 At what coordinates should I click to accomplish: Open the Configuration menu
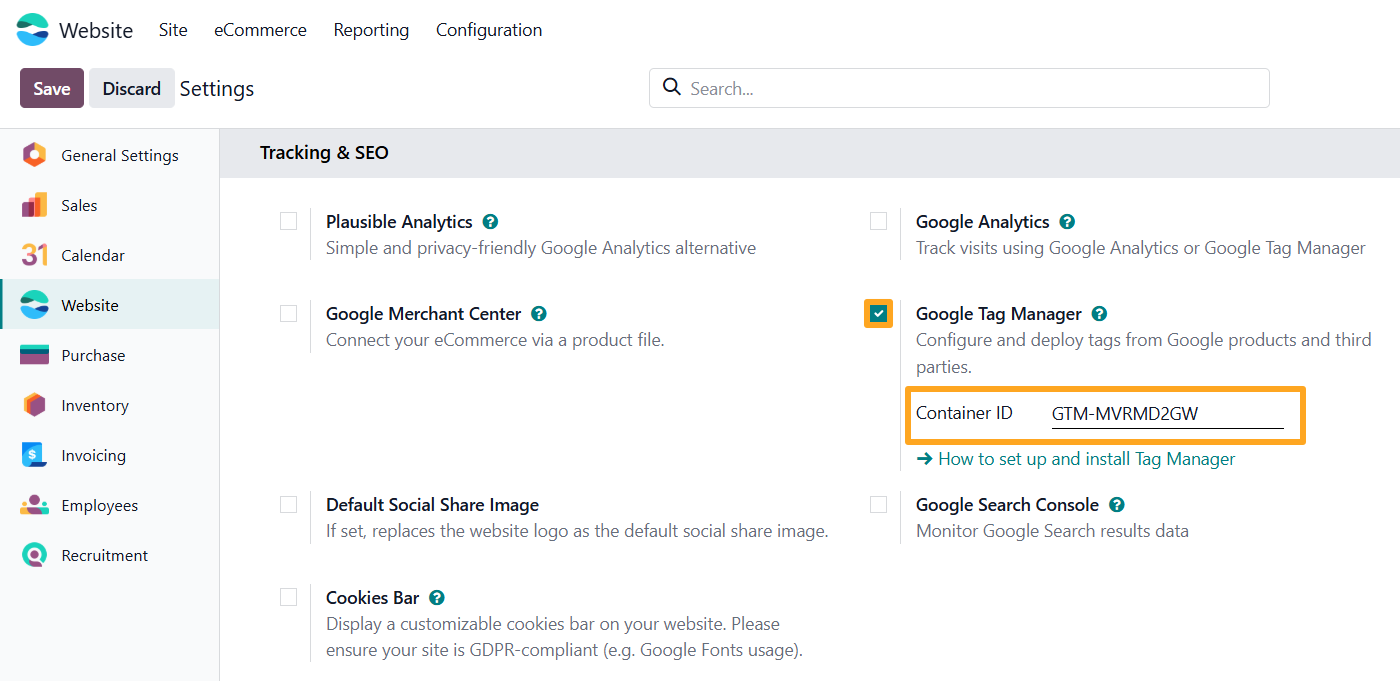pos(489,30)
